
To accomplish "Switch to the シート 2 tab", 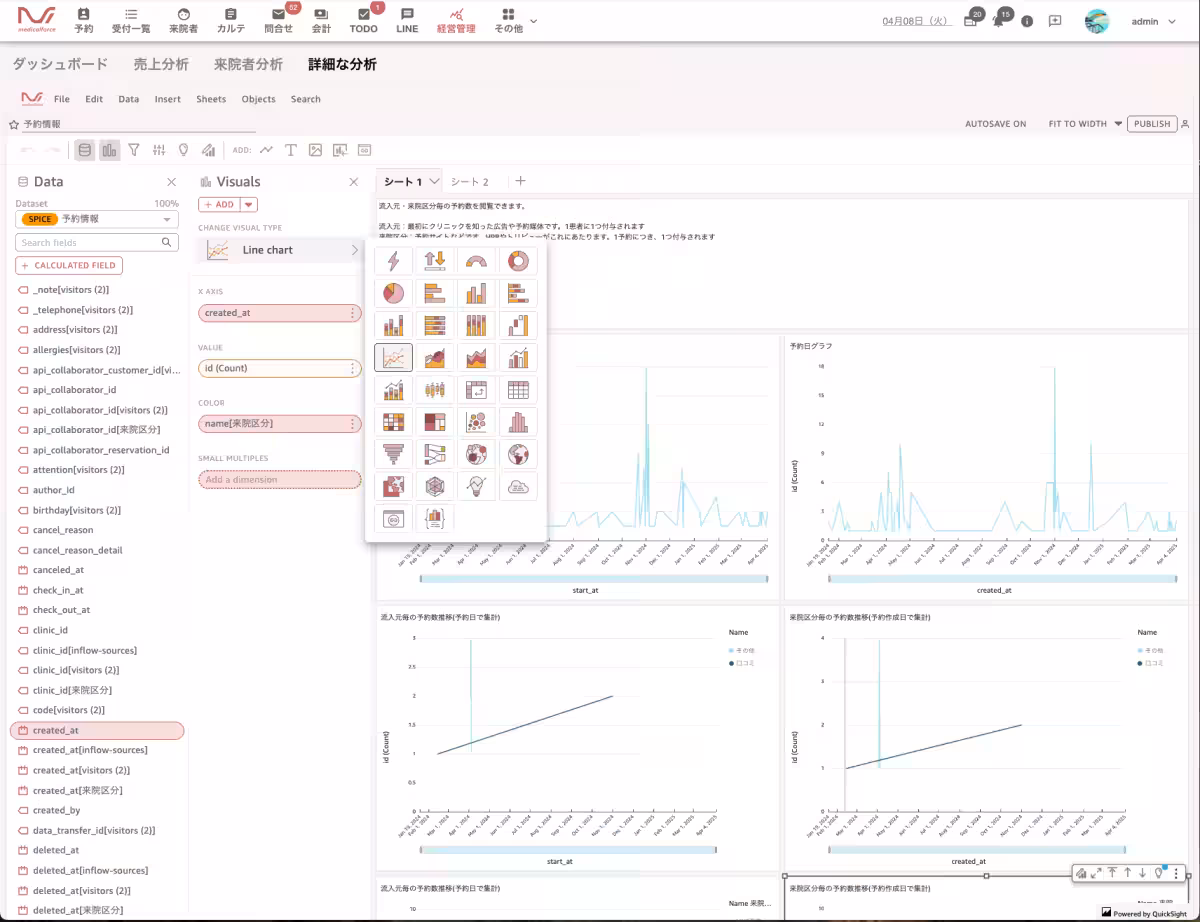I will (x=469, y=182).
